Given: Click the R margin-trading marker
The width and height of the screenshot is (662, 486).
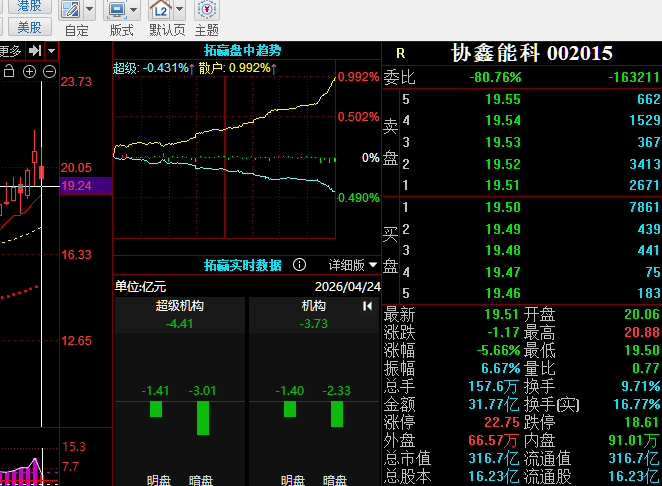Looking at the screenshot, I should tap(401, 53).
